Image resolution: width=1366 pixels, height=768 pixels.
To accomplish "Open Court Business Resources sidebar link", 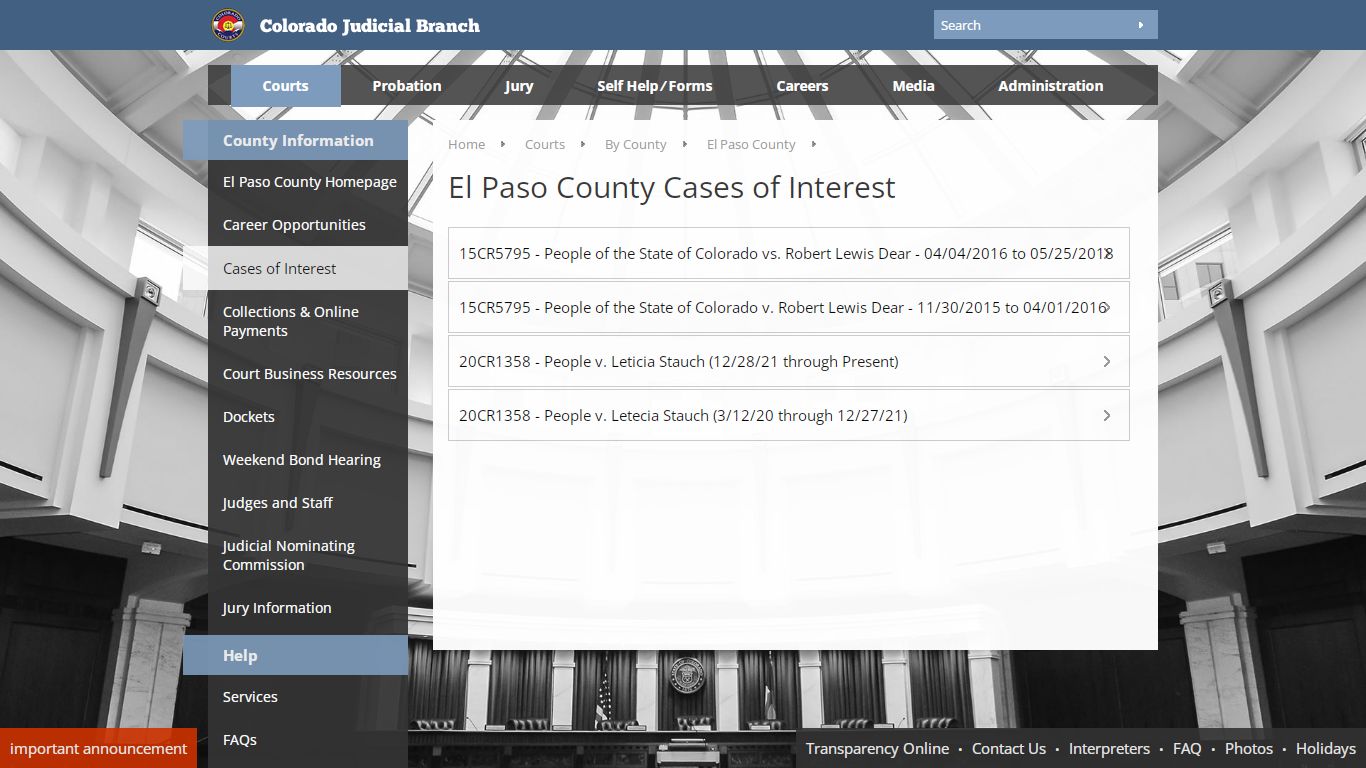I will click(x=308, y=374).
